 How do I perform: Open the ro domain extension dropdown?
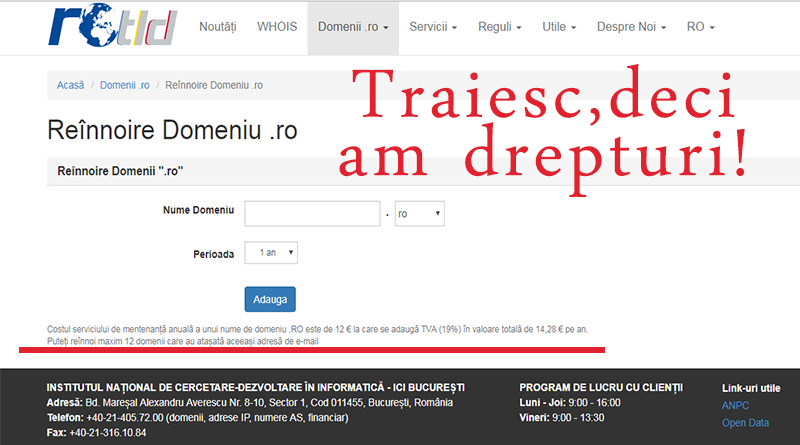pos(419,213)
